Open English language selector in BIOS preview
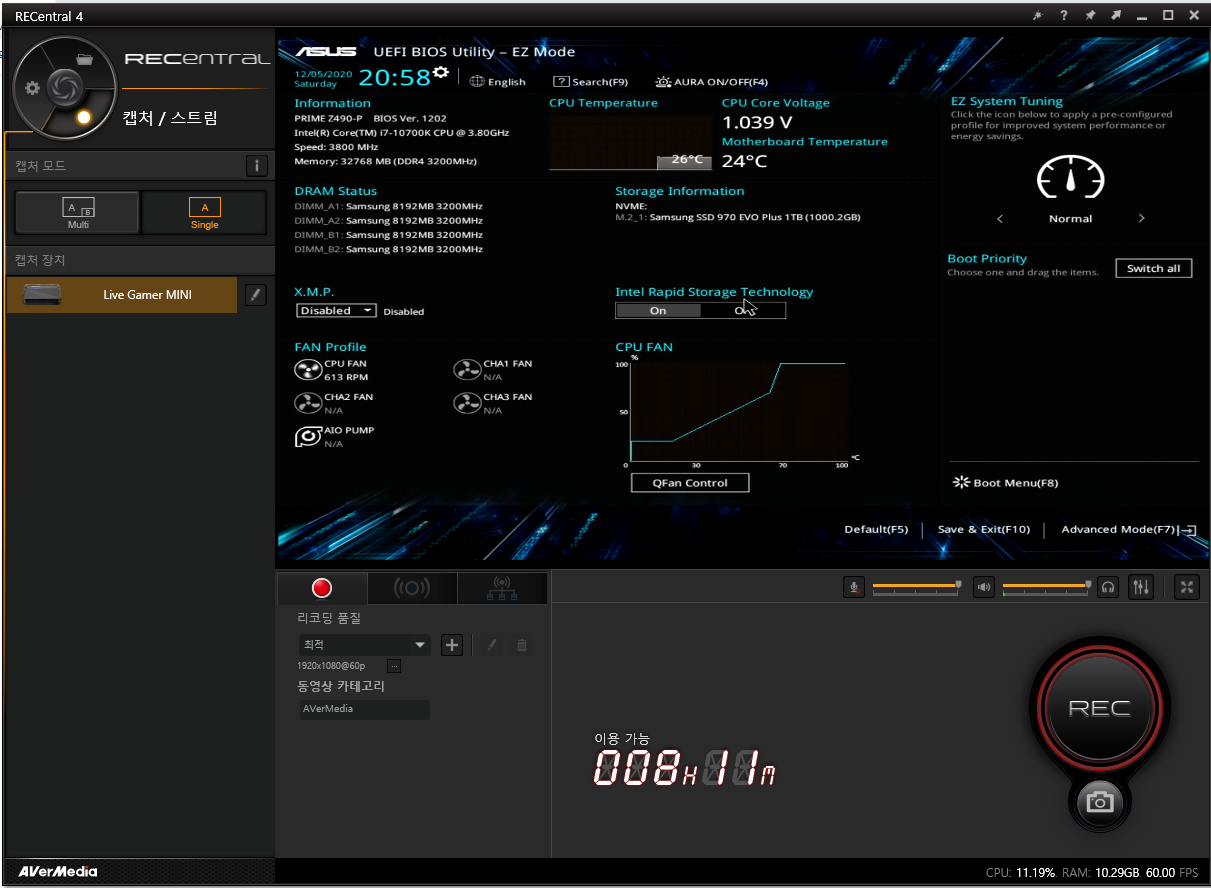 (498, 82)
